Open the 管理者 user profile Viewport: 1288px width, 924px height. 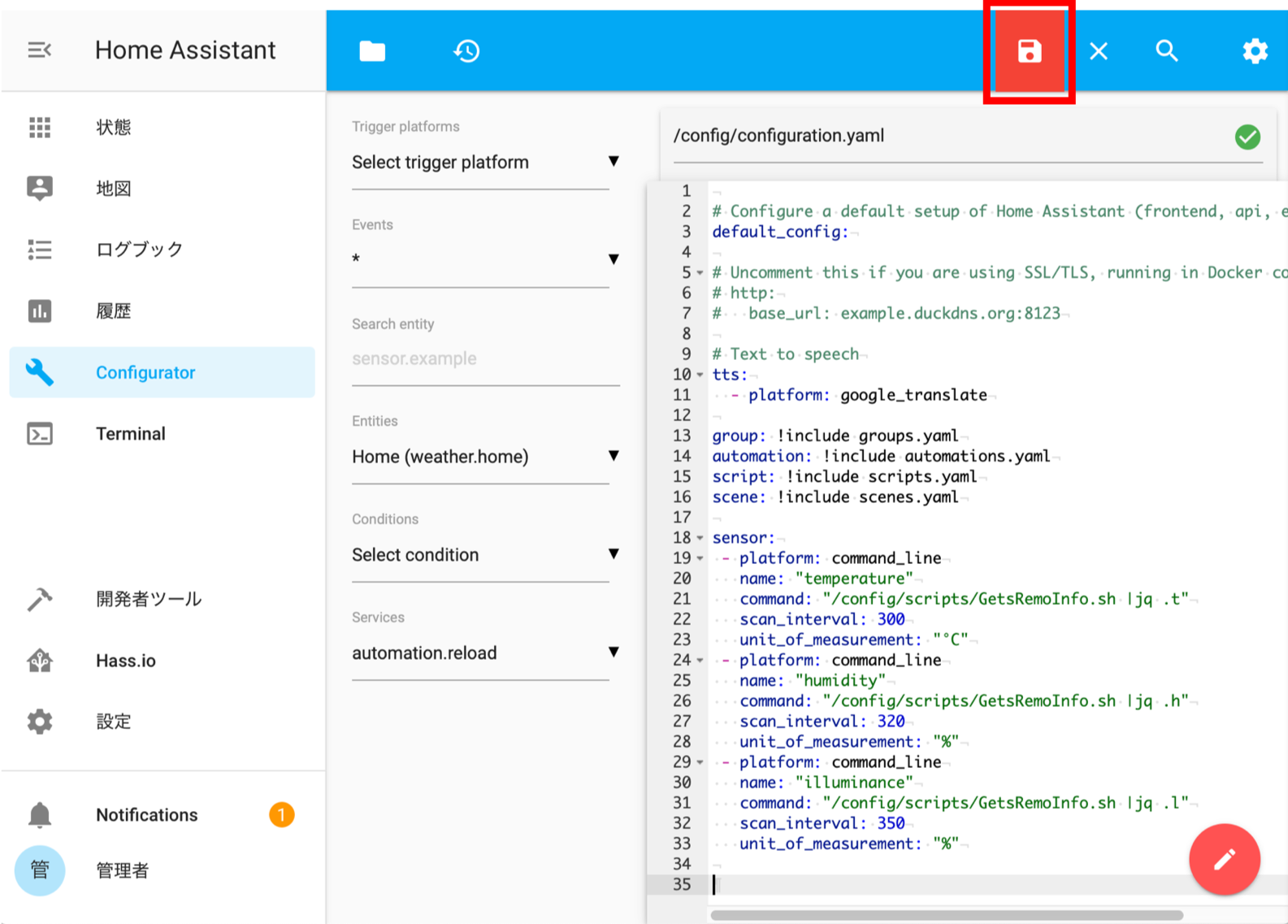point(163,870)
